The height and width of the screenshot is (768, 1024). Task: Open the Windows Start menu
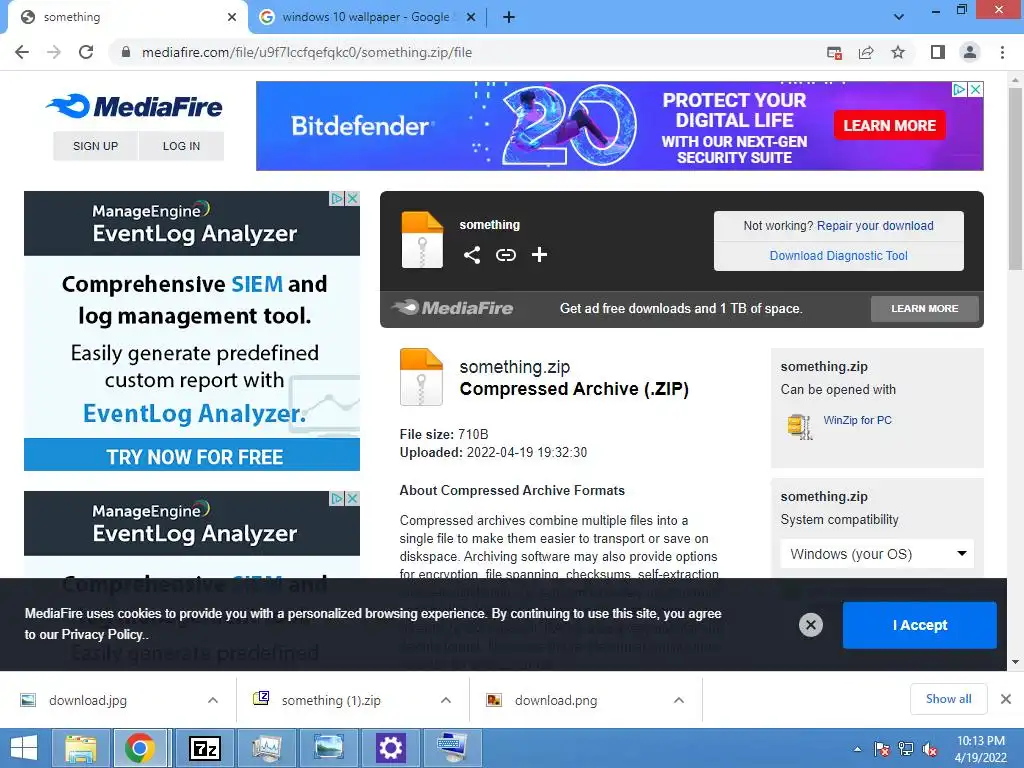click(24, 748)
